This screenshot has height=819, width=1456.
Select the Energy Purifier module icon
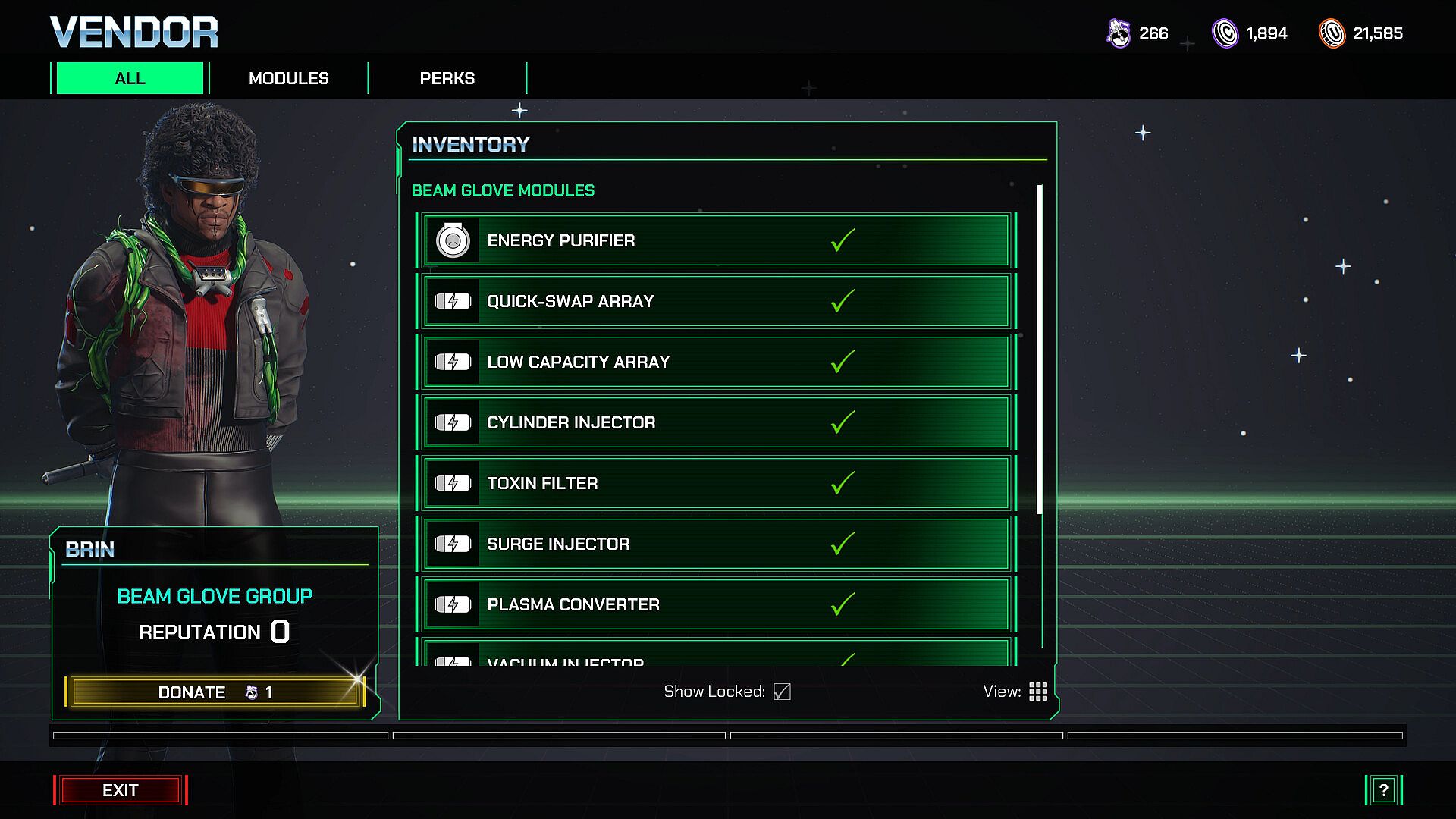[x=453, y=241]
